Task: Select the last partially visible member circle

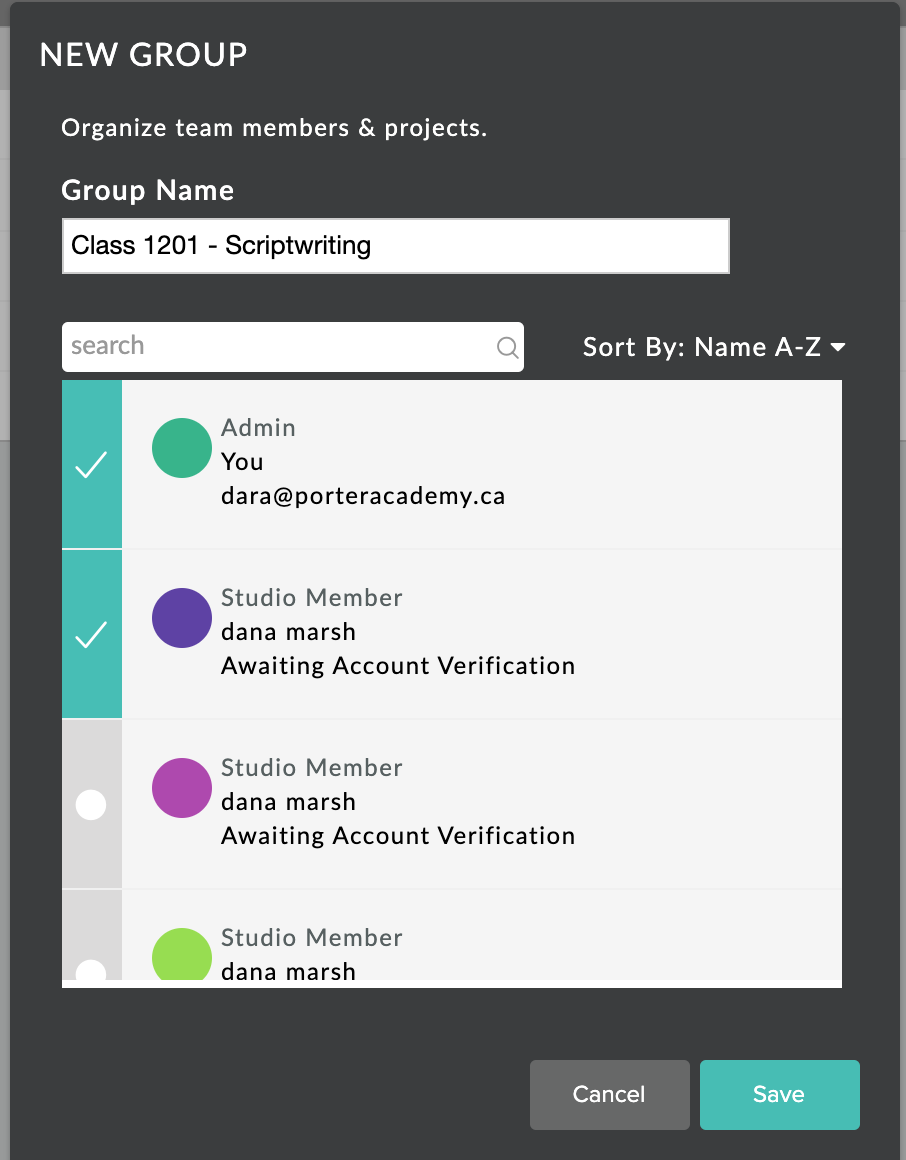Action: tap(91, 970)
